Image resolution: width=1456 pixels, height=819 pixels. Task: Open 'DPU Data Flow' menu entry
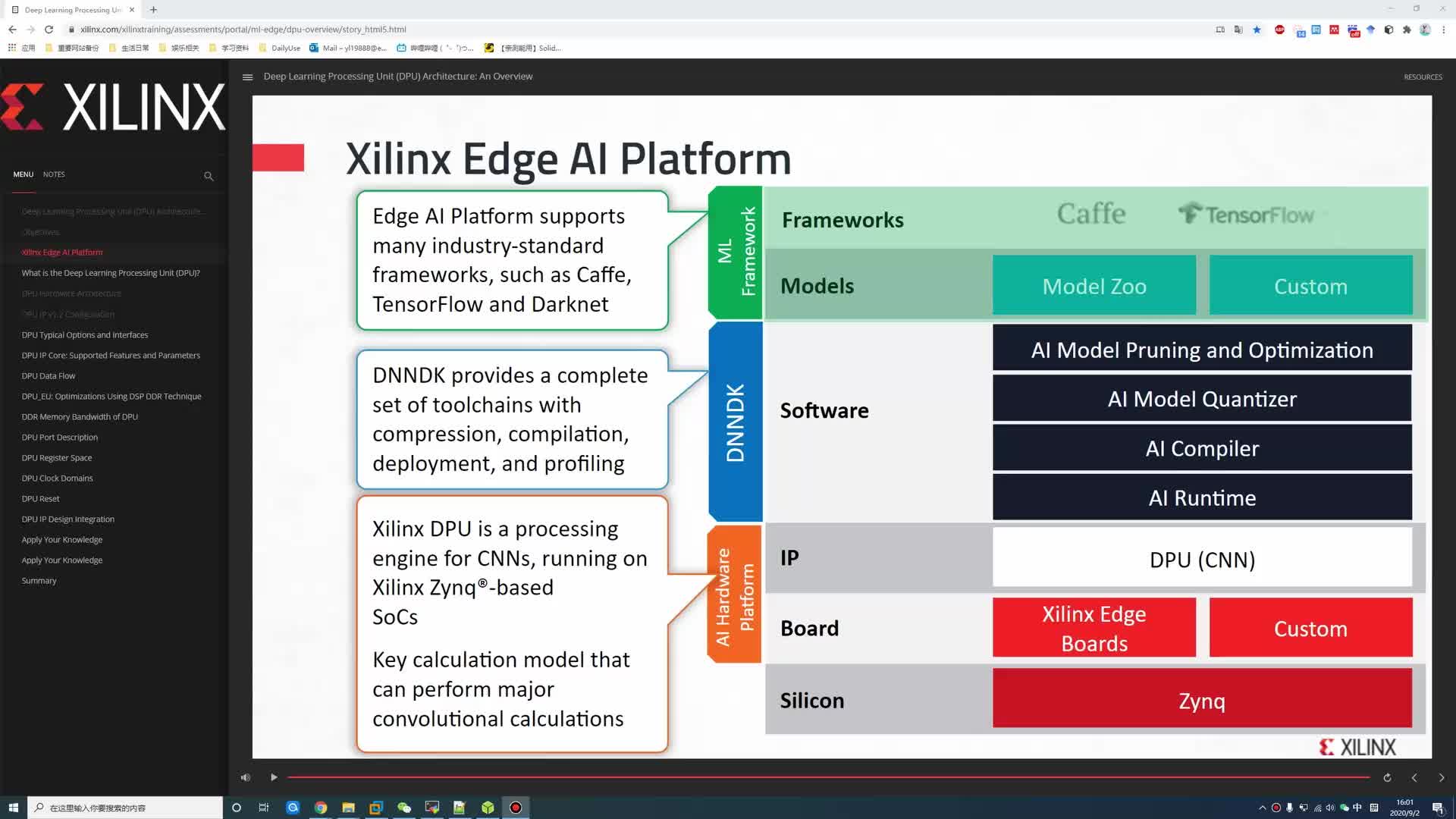coord(49,376)
